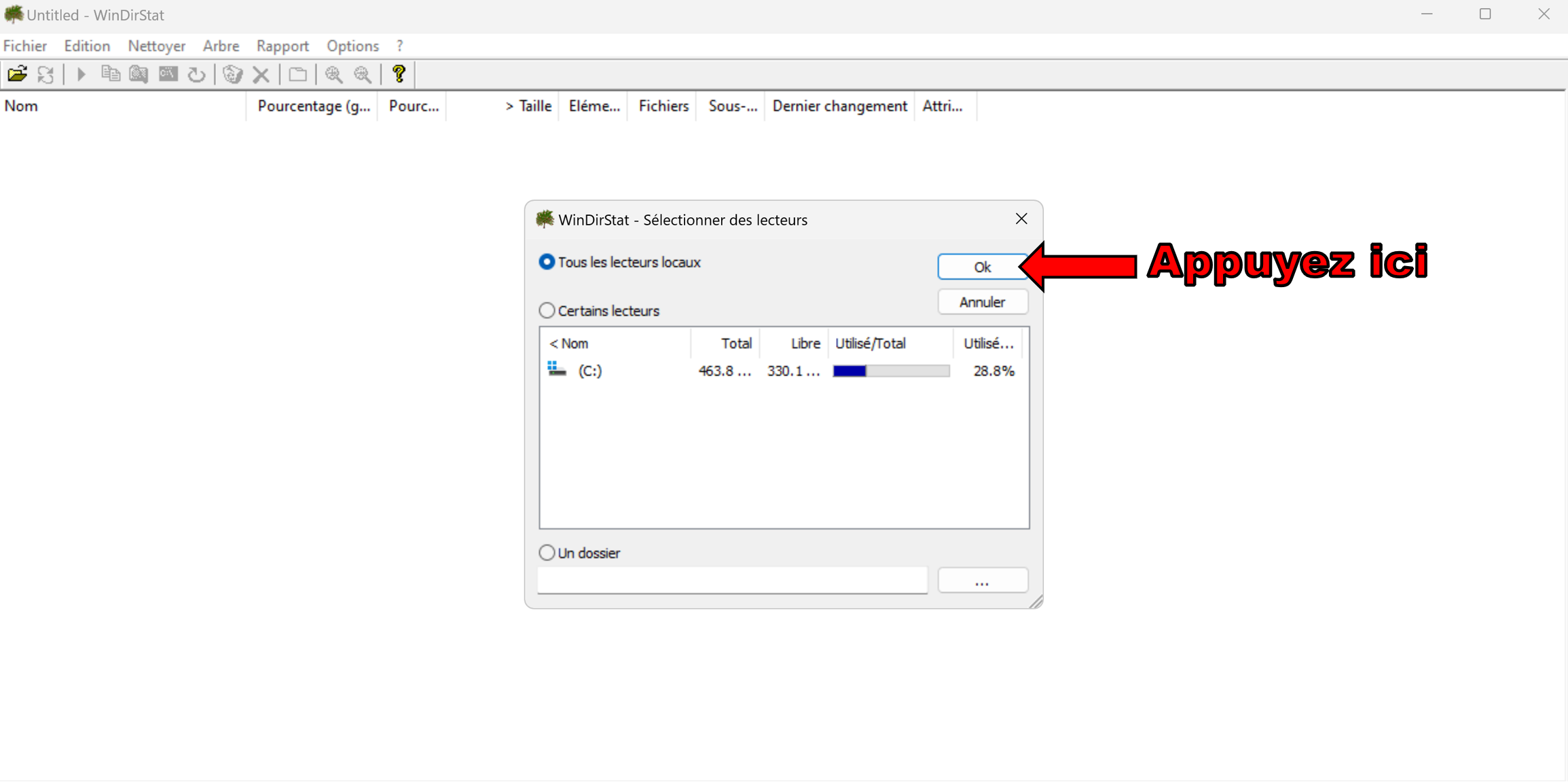Click the C: drive usage bar
Image resolution: width=1568 pixels, height=782 pixels.
(x=891, y=371)
